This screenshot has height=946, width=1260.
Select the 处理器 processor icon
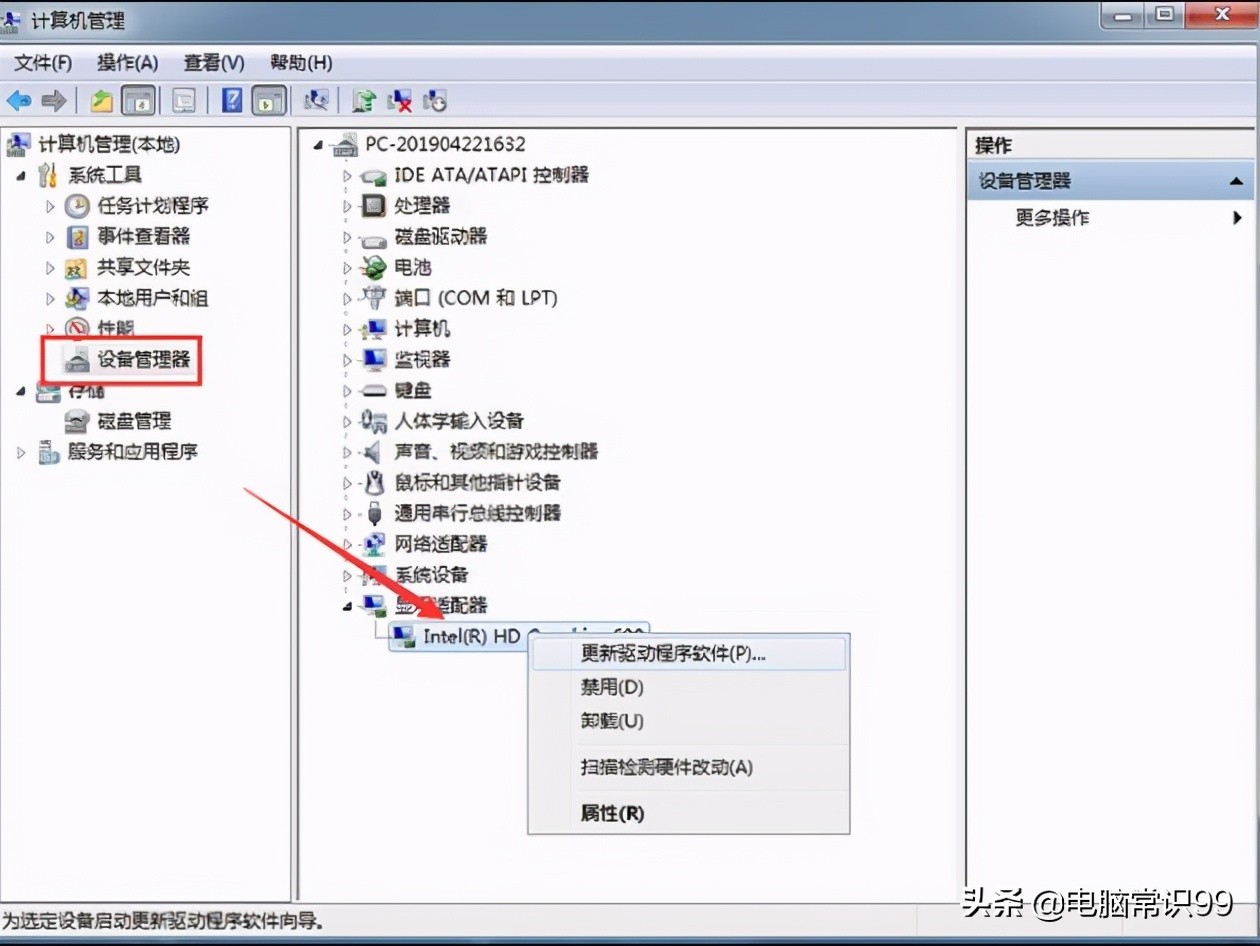(x=374, y=206)
